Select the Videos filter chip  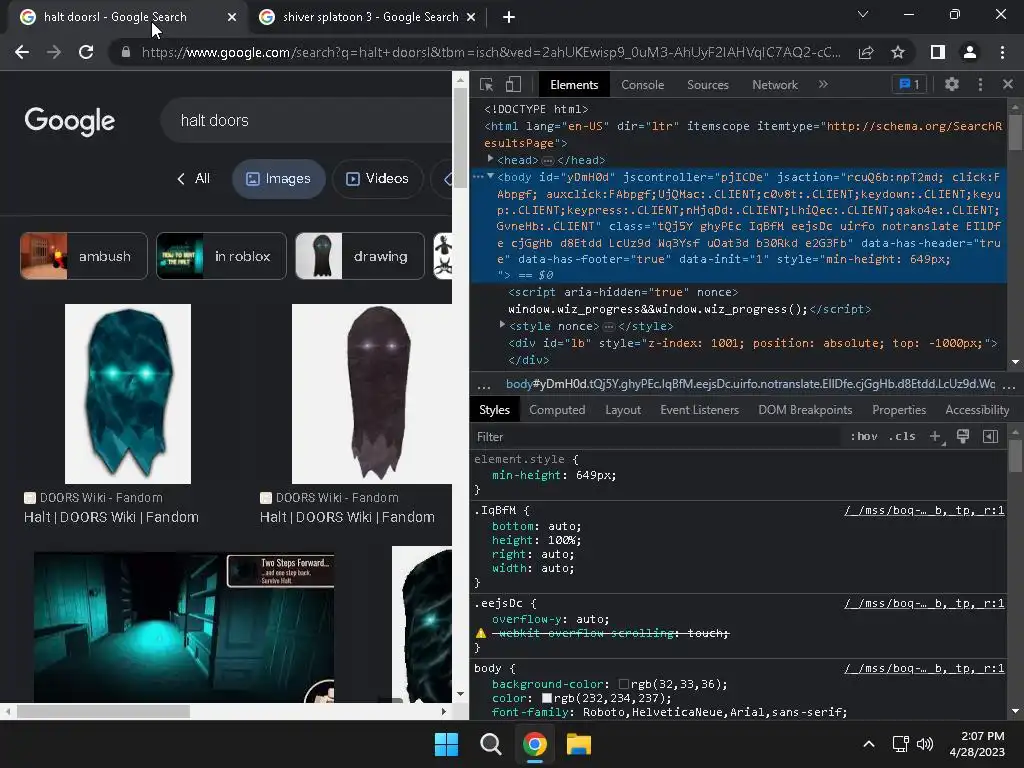click(x=377, y=178)
